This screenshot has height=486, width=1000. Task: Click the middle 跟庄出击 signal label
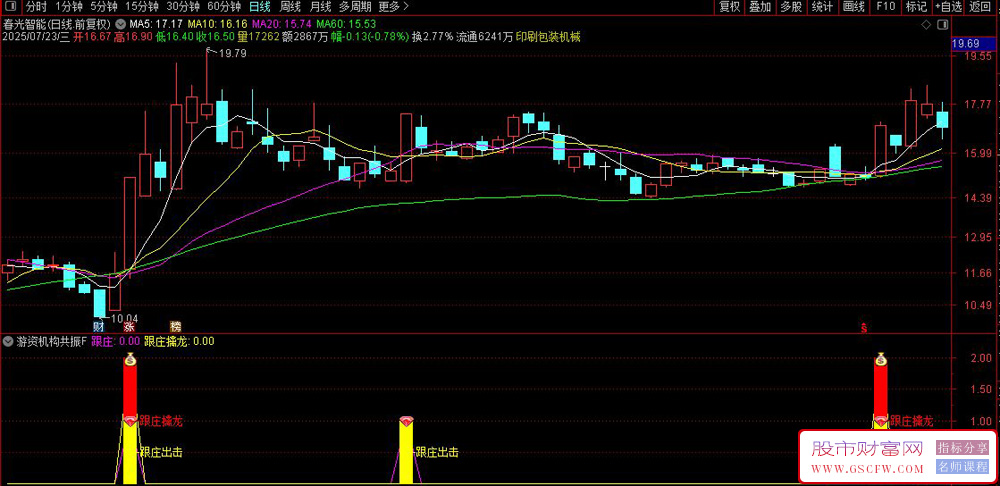pos(437,453)
